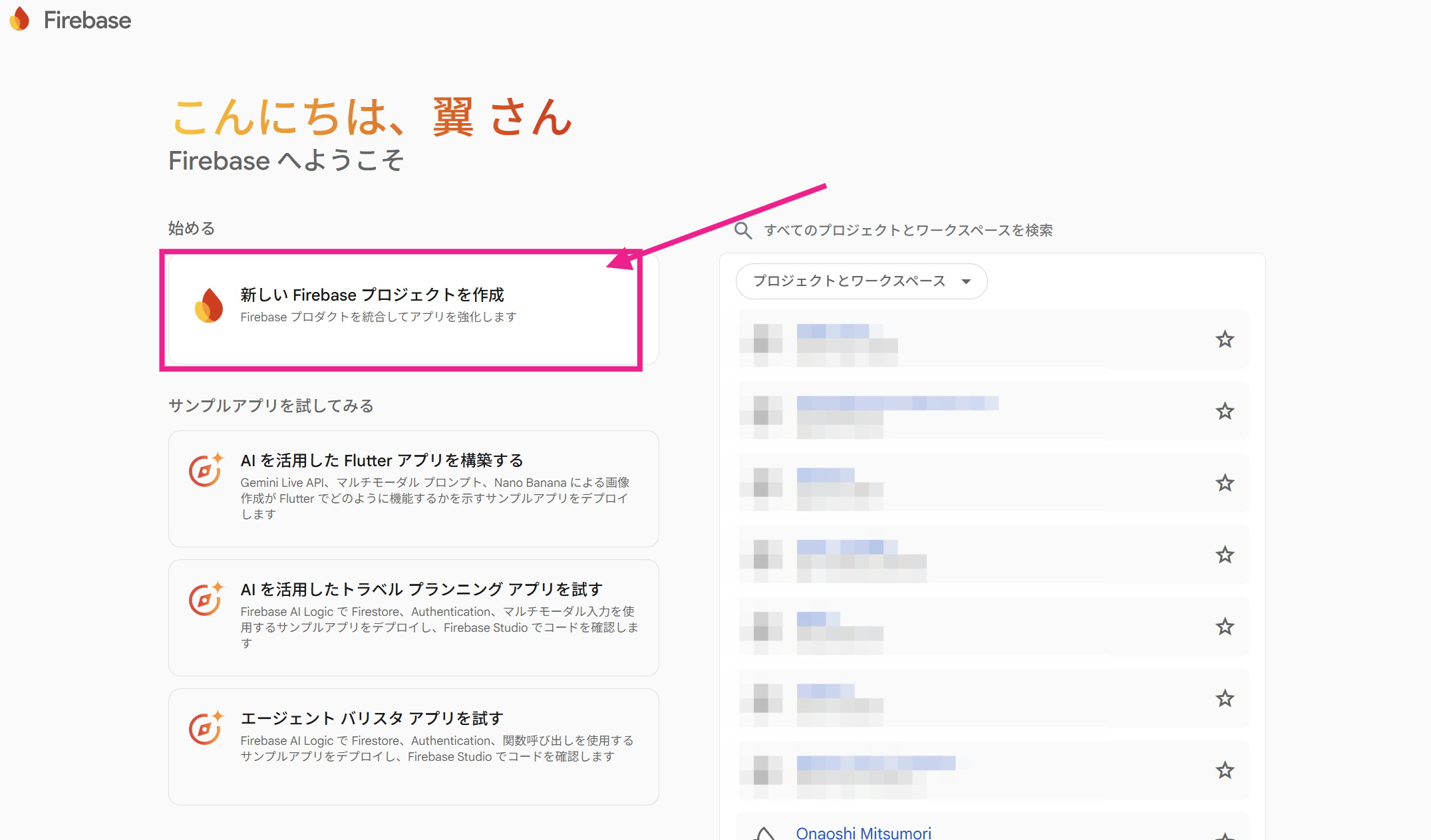Click the こんにちは、翼 さん greeting
The height and width of the screenshot is (840, 1431).
point(373,116)
